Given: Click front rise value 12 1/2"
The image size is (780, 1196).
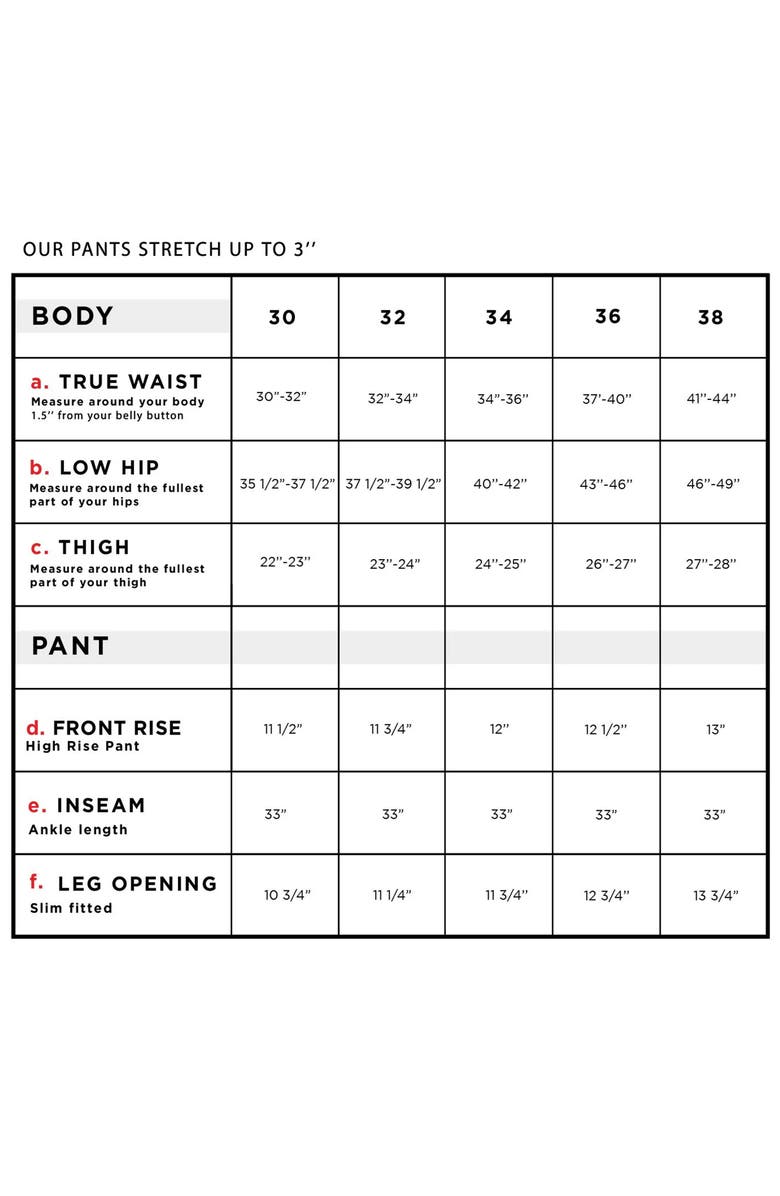Looking at the screenshot, I should [x=606, y=730].
